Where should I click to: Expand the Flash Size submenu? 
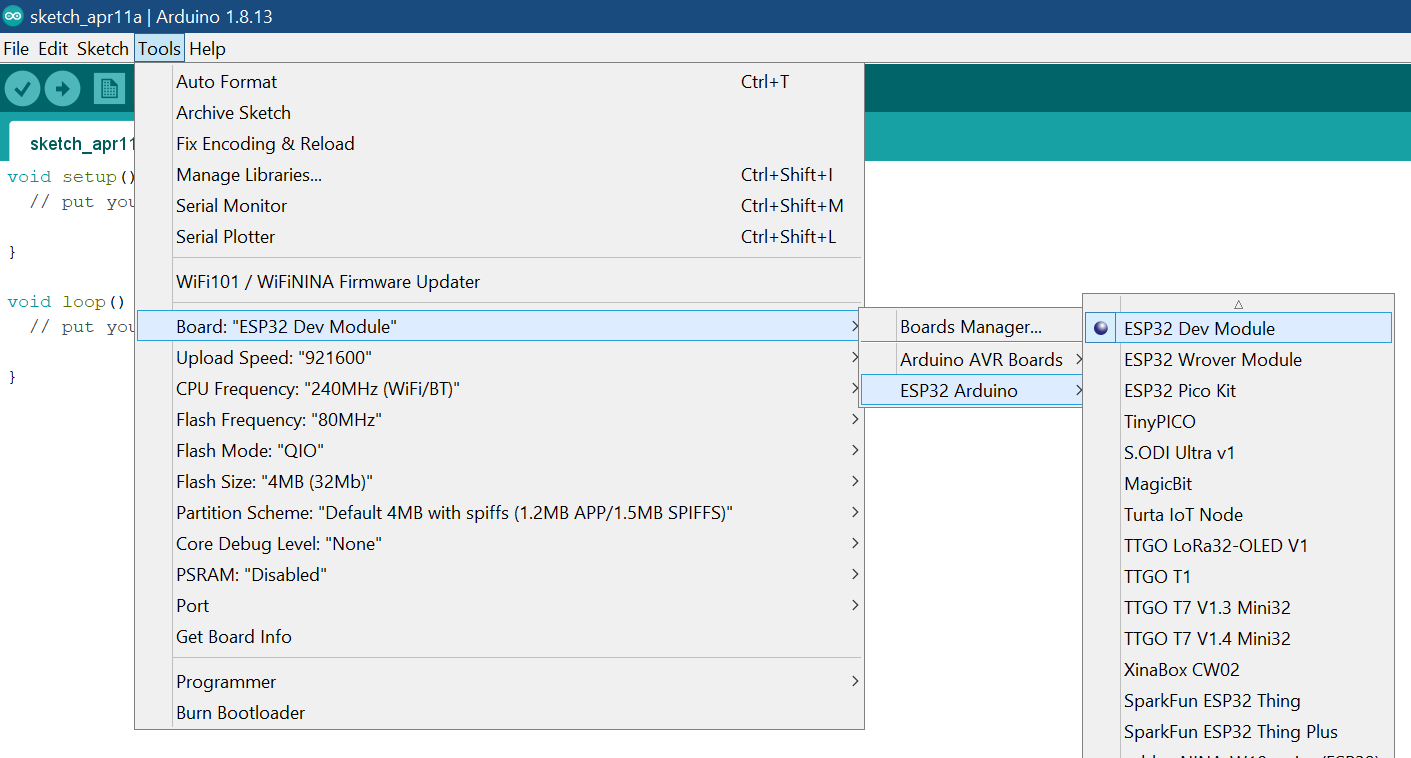[499, 482]
